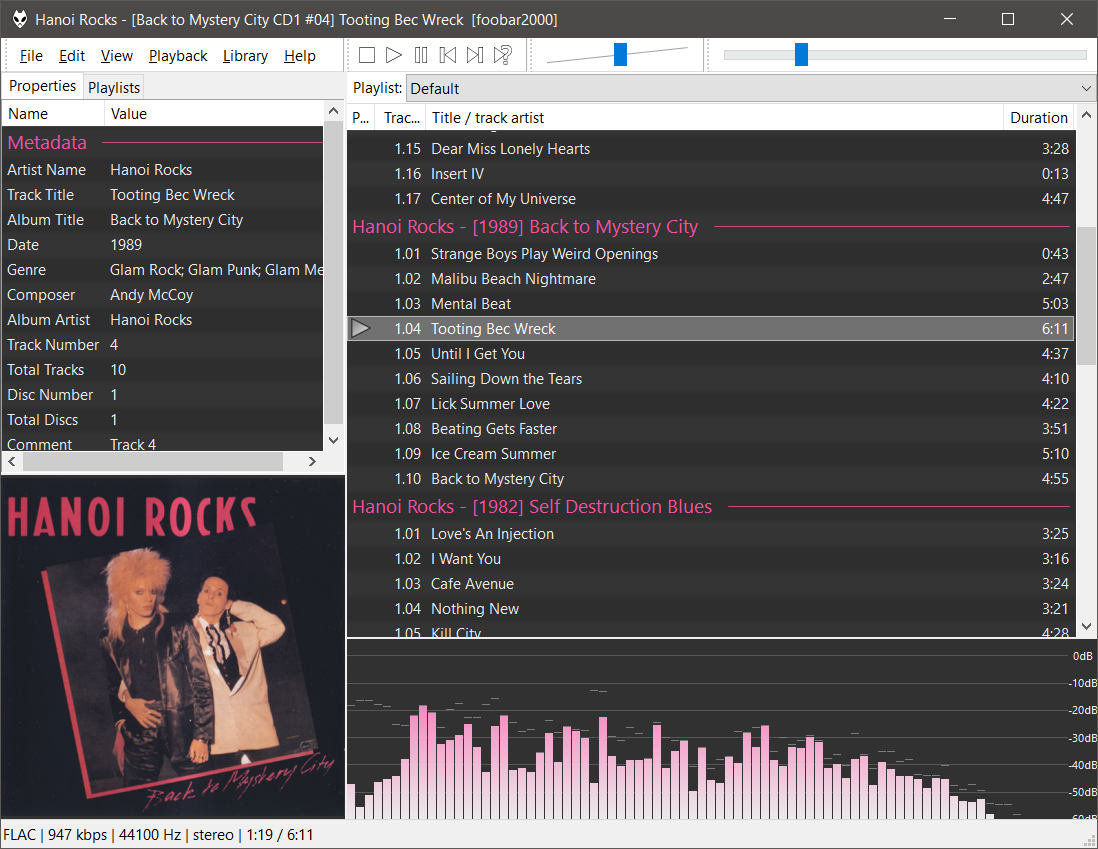This screenshot has height=849, width=1098.
Task: Open the Library menu
Action: (245, 56)
